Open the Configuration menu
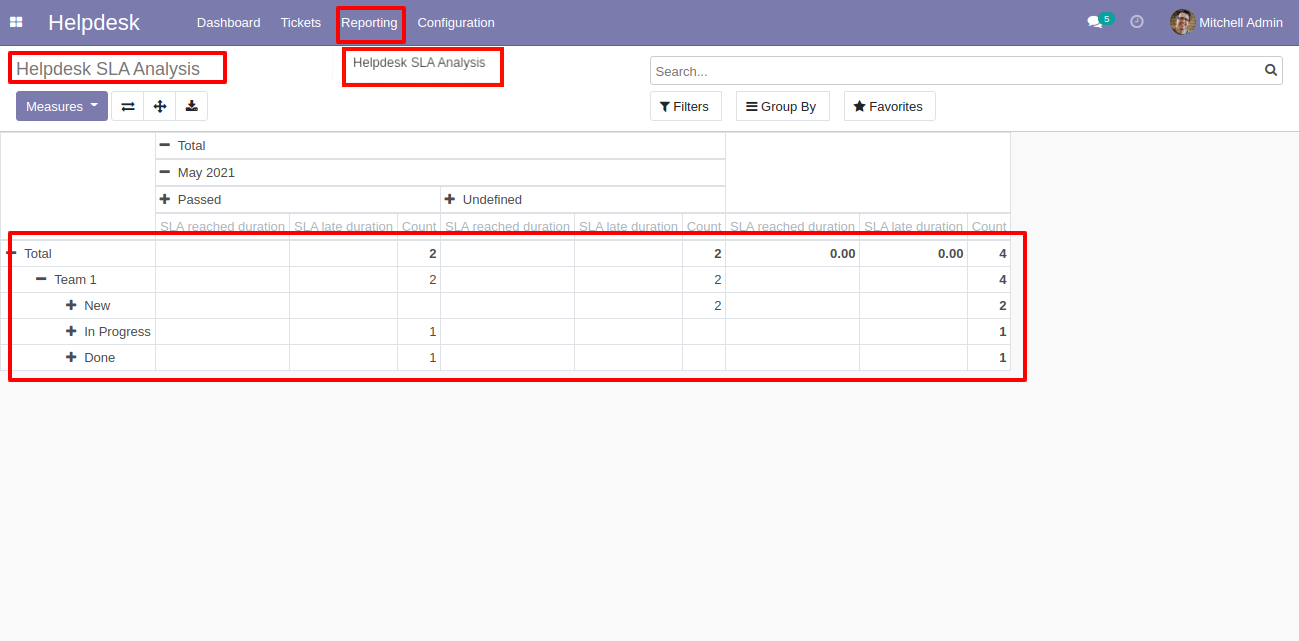This screenshot has height=641, width=1299. [456, 22]
